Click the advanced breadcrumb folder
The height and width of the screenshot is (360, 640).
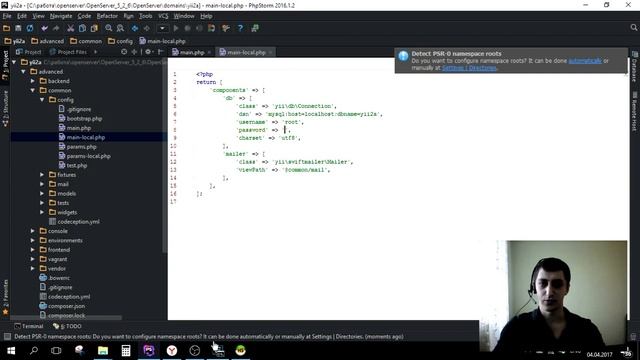tap(48, 41)
